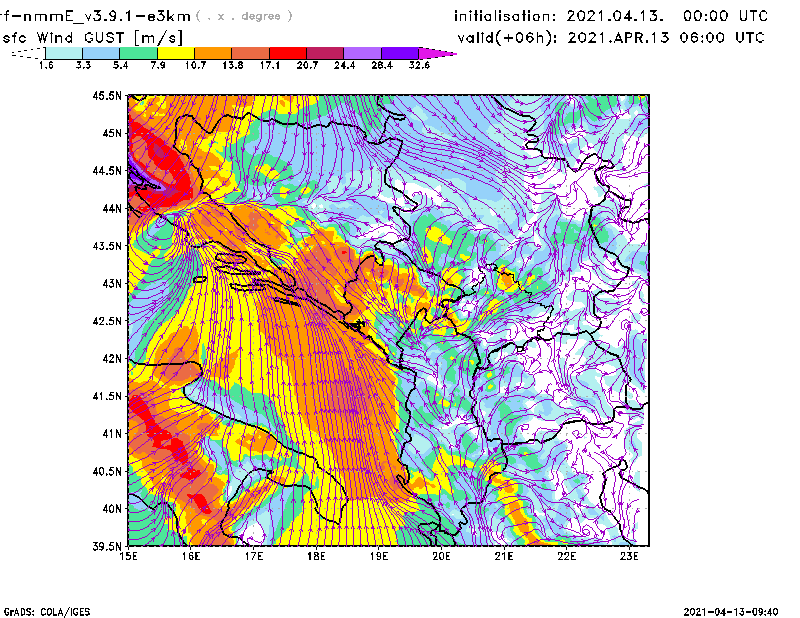Select the orange 10.7–13.8 legend swatch
The image size is (800, 618).
[213, 53]
